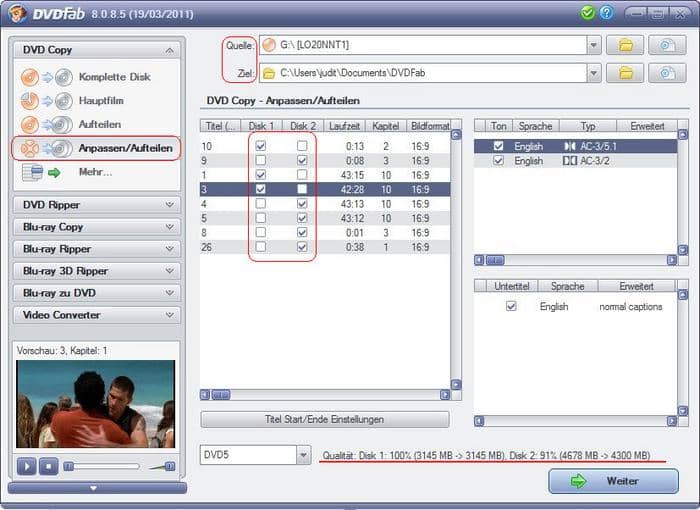Screen dimensions: 700x510
Task: Check Disk 2 for title 3
Action: 302,189
